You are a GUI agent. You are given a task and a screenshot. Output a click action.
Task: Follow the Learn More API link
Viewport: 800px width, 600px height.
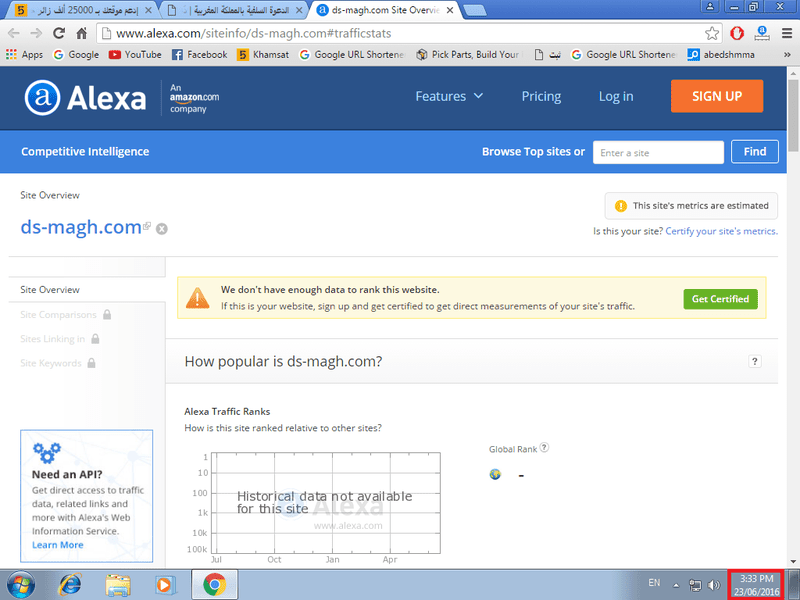58,545
